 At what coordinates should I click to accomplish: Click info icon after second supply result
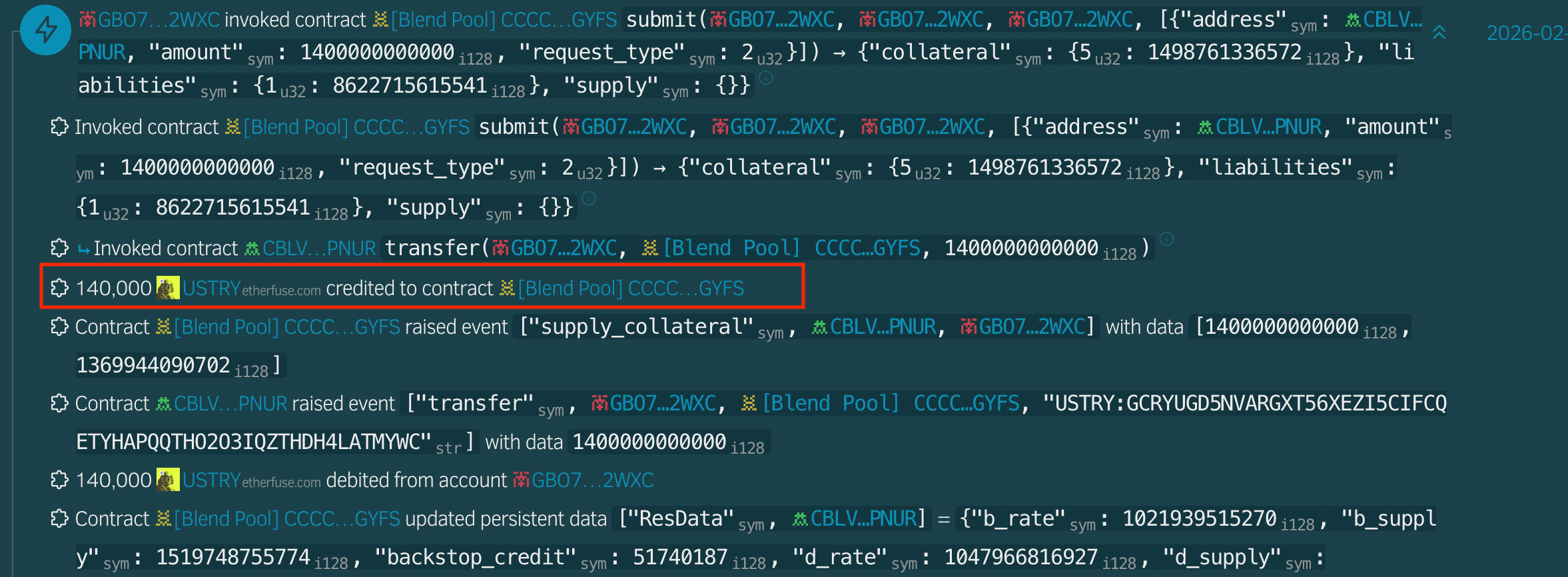click(589, 199)
